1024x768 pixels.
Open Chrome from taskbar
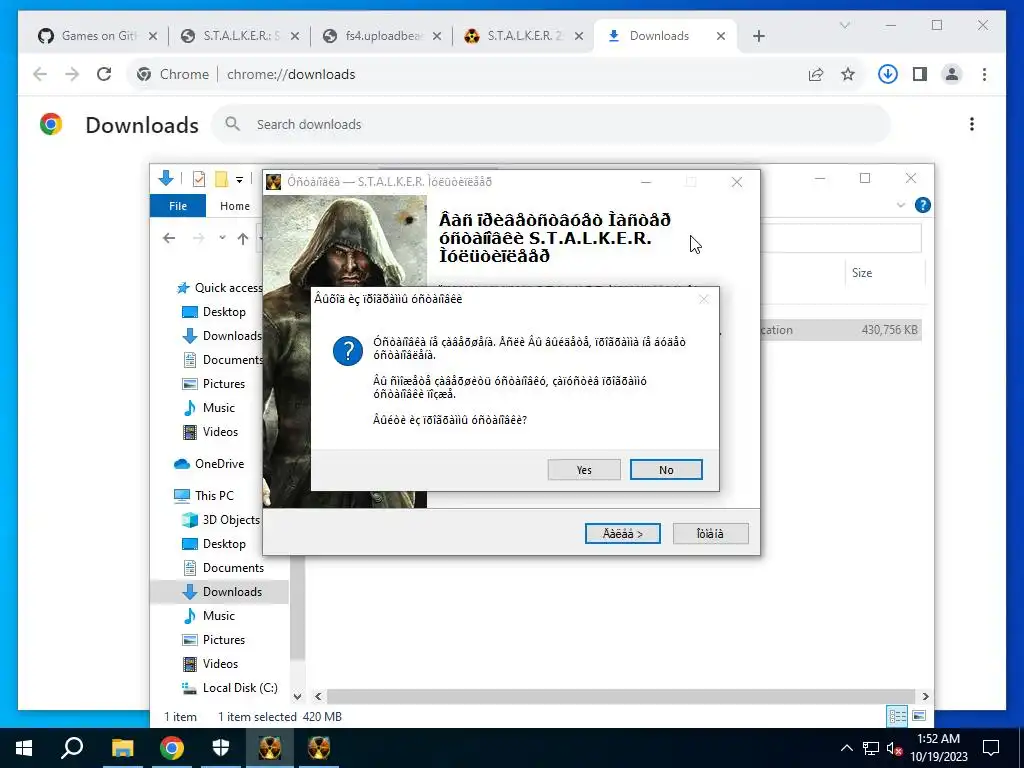tap(172, 748)
